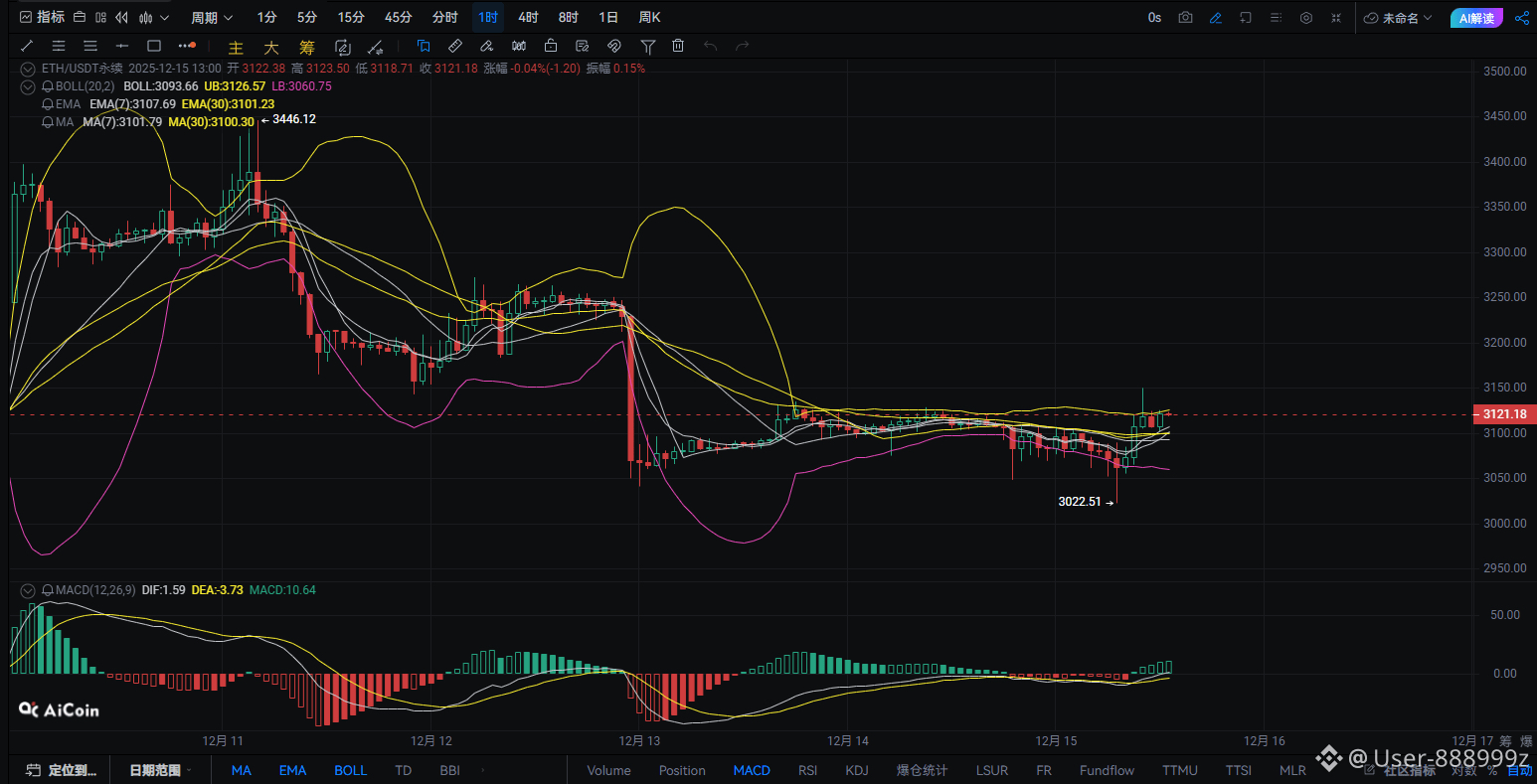Toggle the lock drawings icon
This screenshot has width=1537, height=784.
[551, 46]
